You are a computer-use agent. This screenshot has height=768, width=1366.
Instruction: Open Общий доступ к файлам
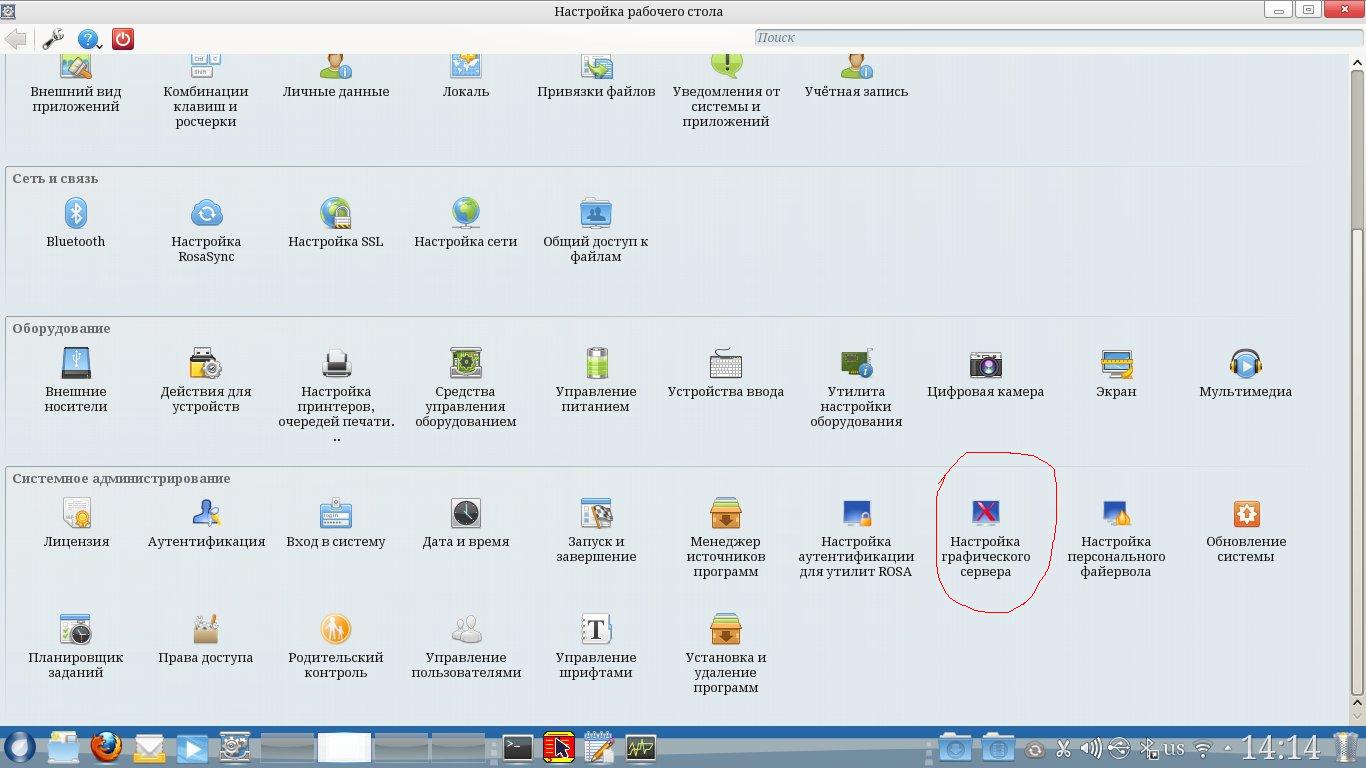tap(596, 230)
